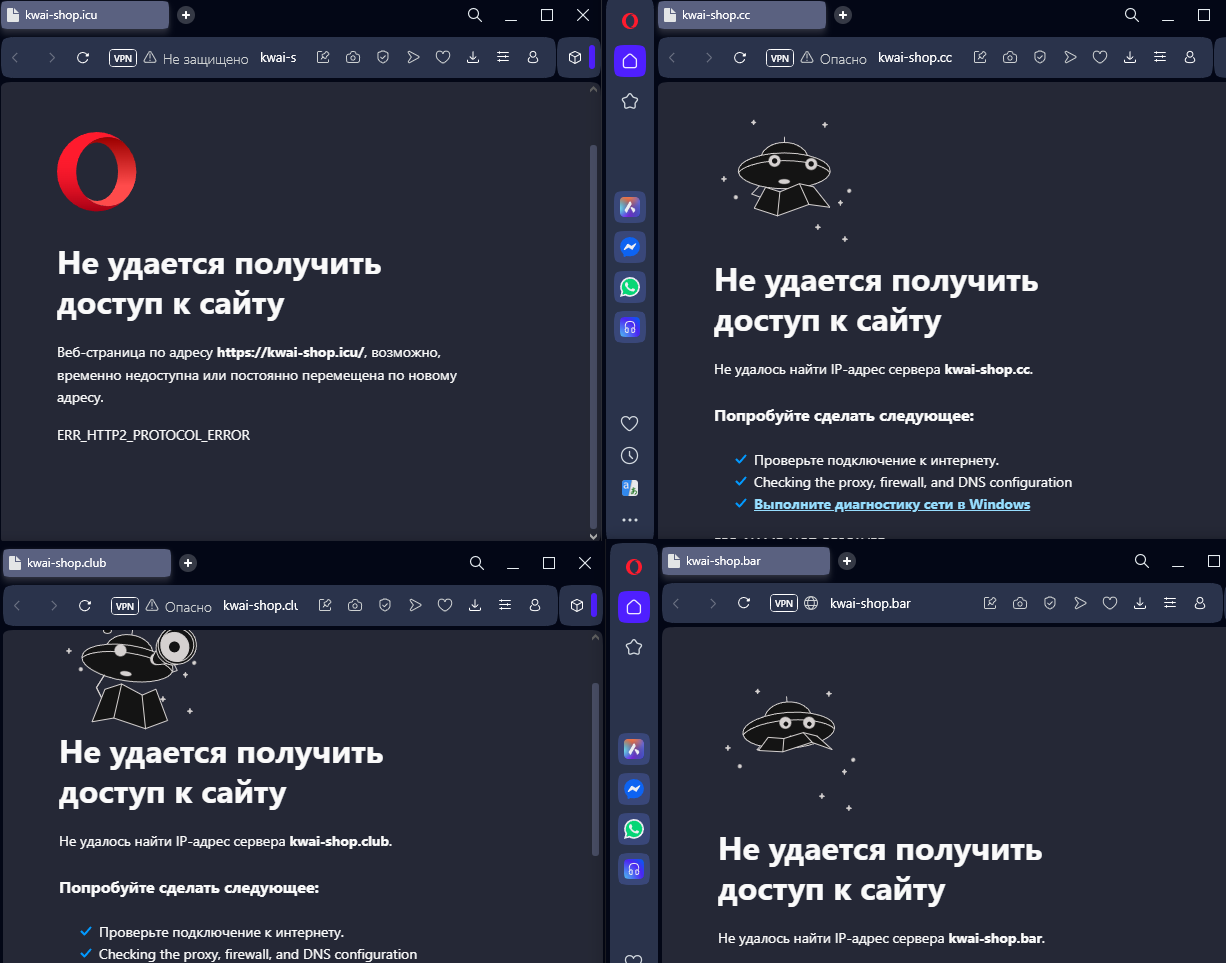Toggle the VPN badge in the kwai-shop.icu window
The height and width of the screenshot is (963, 1226).
tap(123, 58)
